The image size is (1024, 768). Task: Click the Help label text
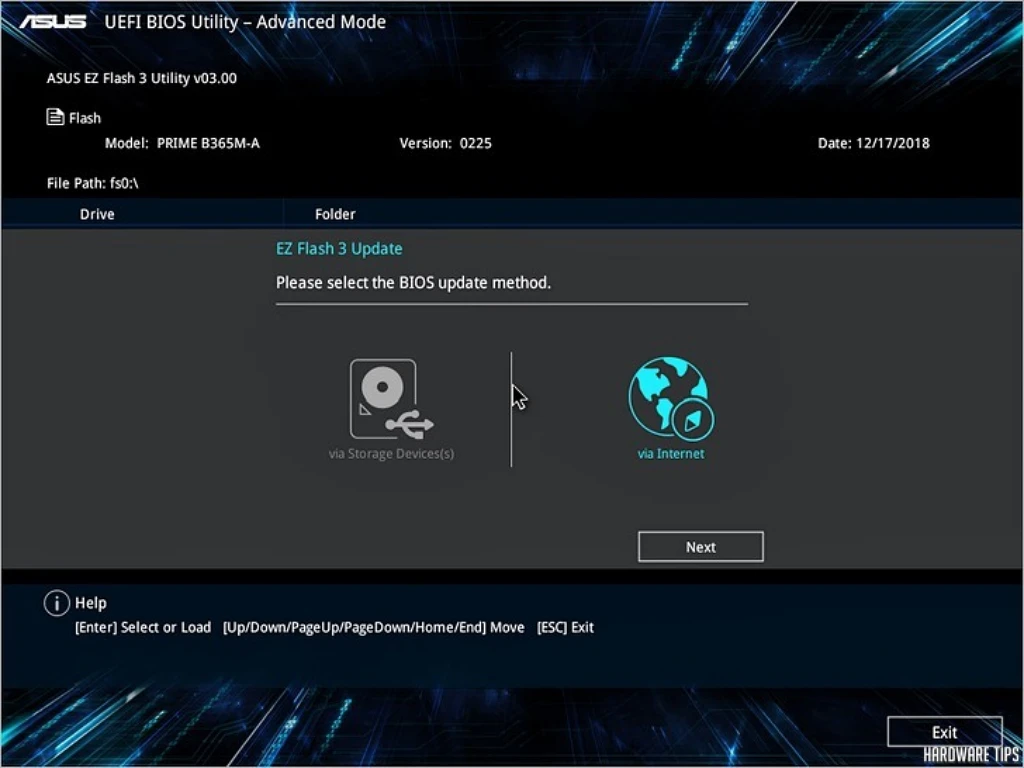tap(91, 603)
